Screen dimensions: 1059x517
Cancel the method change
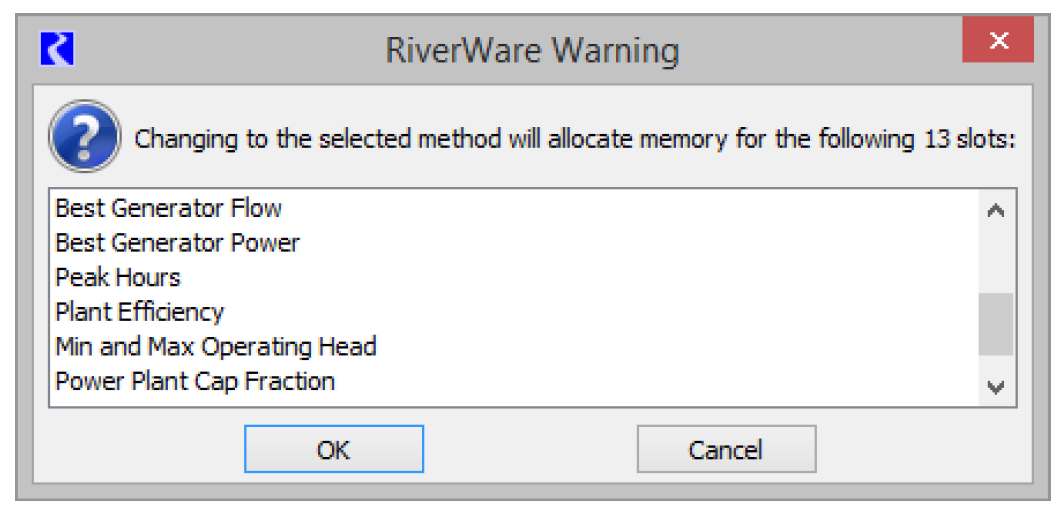pyautogui.click(x=726, y=450)
